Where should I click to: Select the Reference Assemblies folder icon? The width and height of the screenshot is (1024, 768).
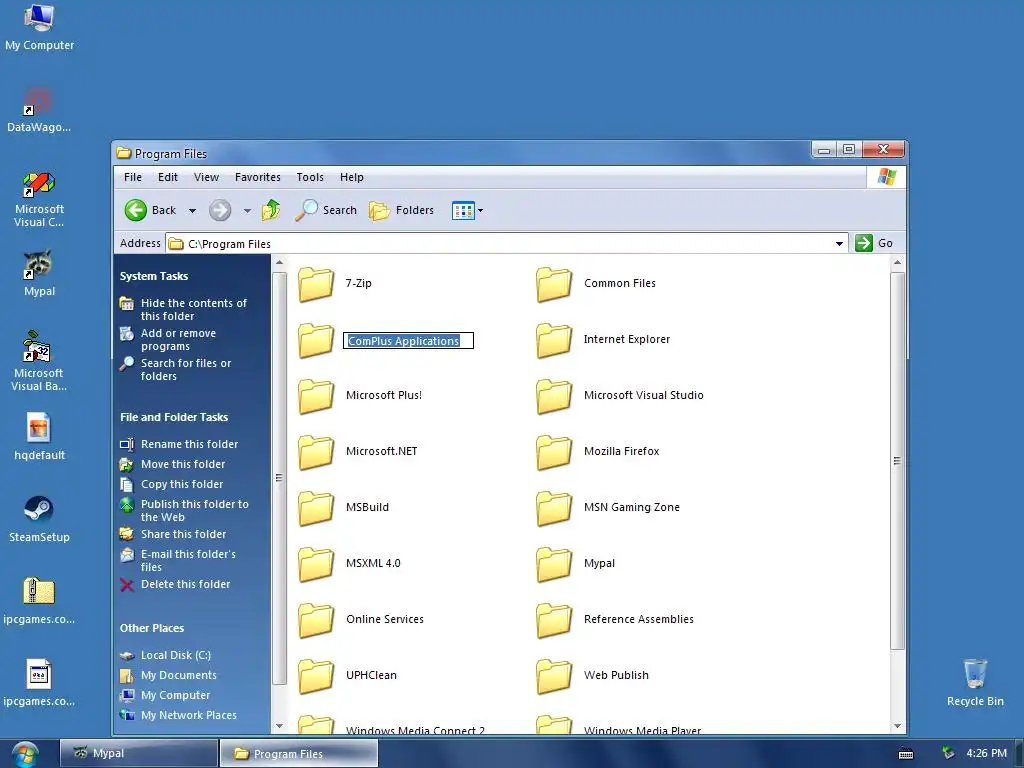coord(554,622)
